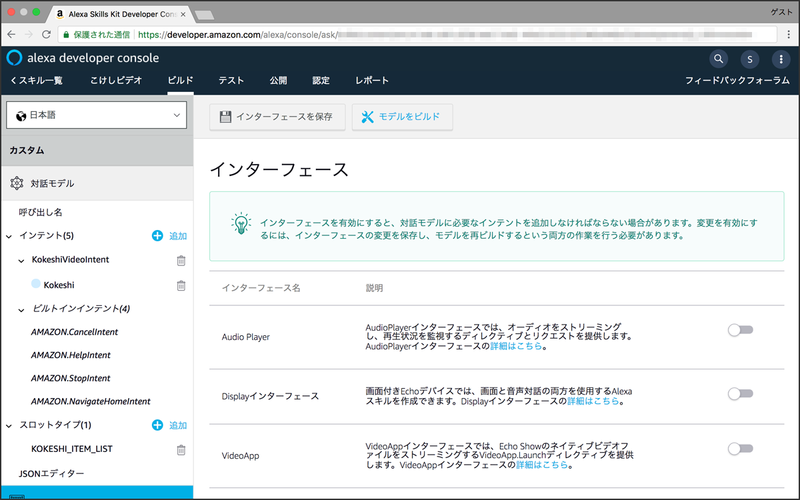This screenshot has width=800, height=500.
Task: Open 詳細はこちら link for VideoApp
Action: coord(542,465)
